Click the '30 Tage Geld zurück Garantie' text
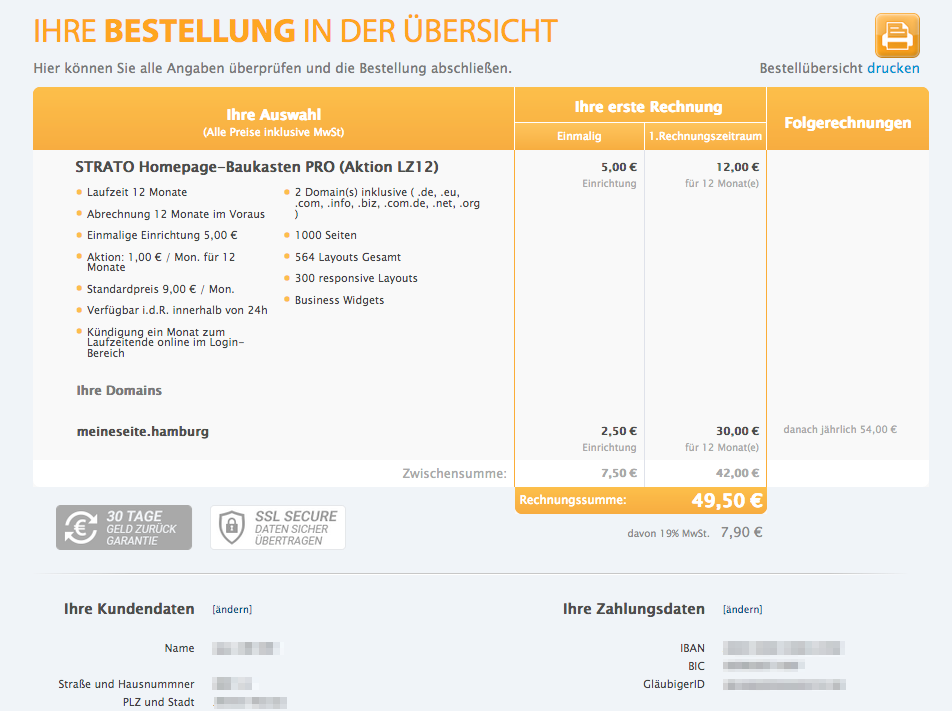 pos(140,527)
